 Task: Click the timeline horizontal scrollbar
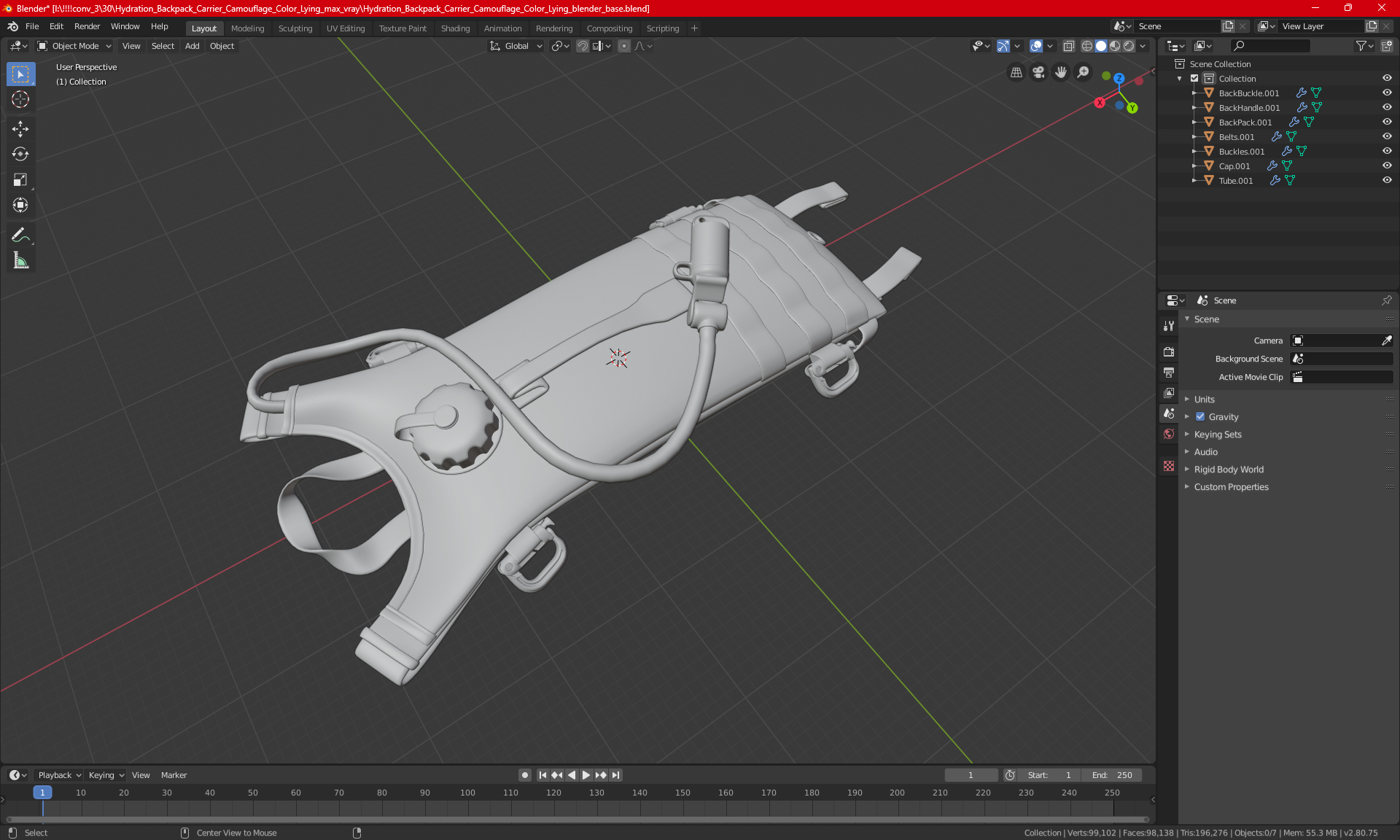(576, 820)
